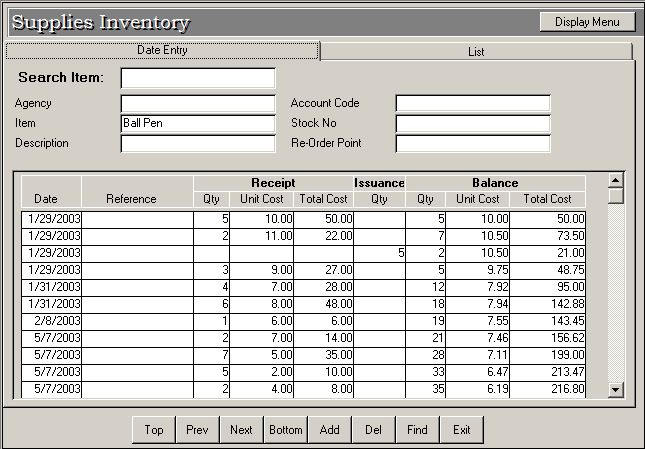
Task: Select the Date Entry tab
Action: (x=162, y=50)
